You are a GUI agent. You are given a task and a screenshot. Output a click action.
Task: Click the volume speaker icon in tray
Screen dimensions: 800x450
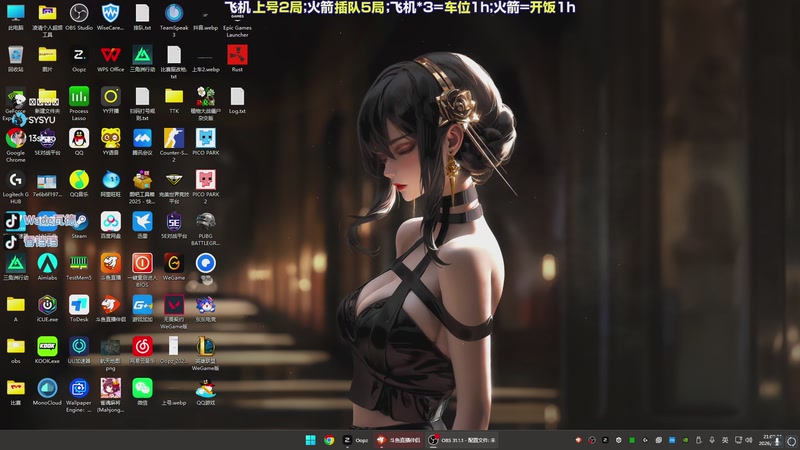click(x=749, y=440)
